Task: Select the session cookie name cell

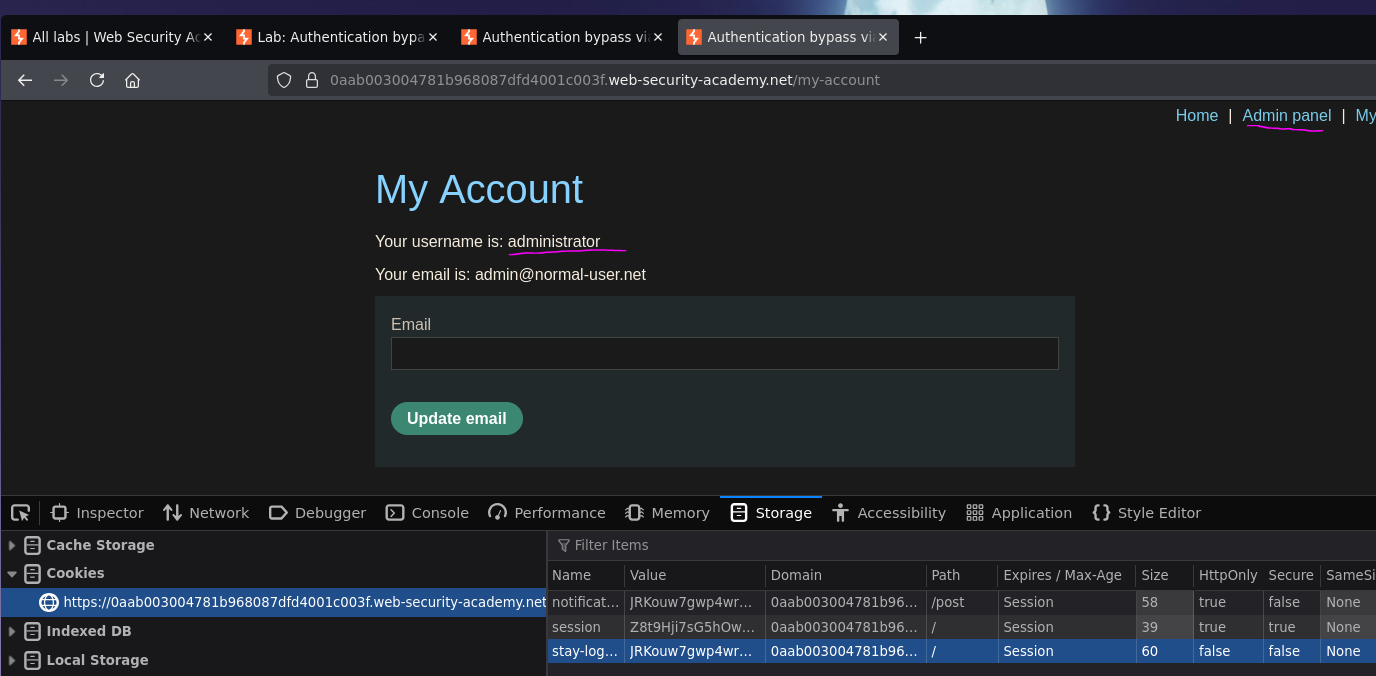Action: (x=586, y=627)
